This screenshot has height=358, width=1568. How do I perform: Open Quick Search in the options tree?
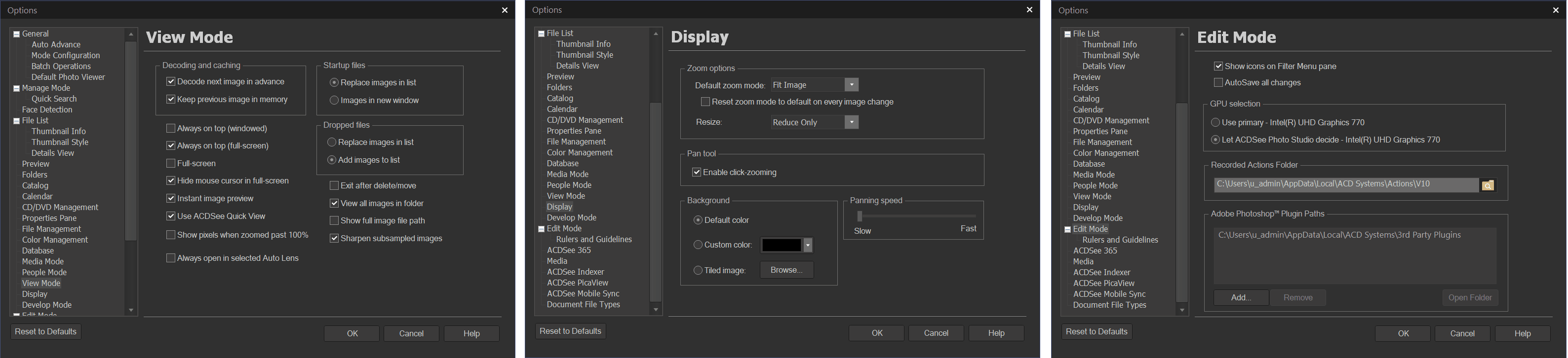(54, 99)
